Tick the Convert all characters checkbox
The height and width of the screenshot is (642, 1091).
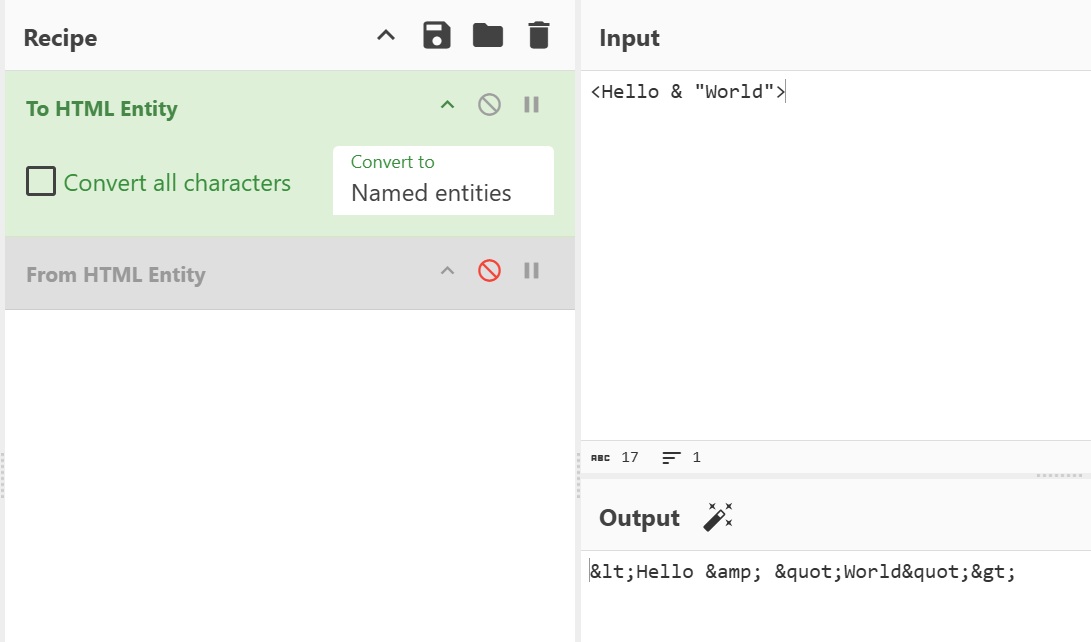click(x=41, y=181)
